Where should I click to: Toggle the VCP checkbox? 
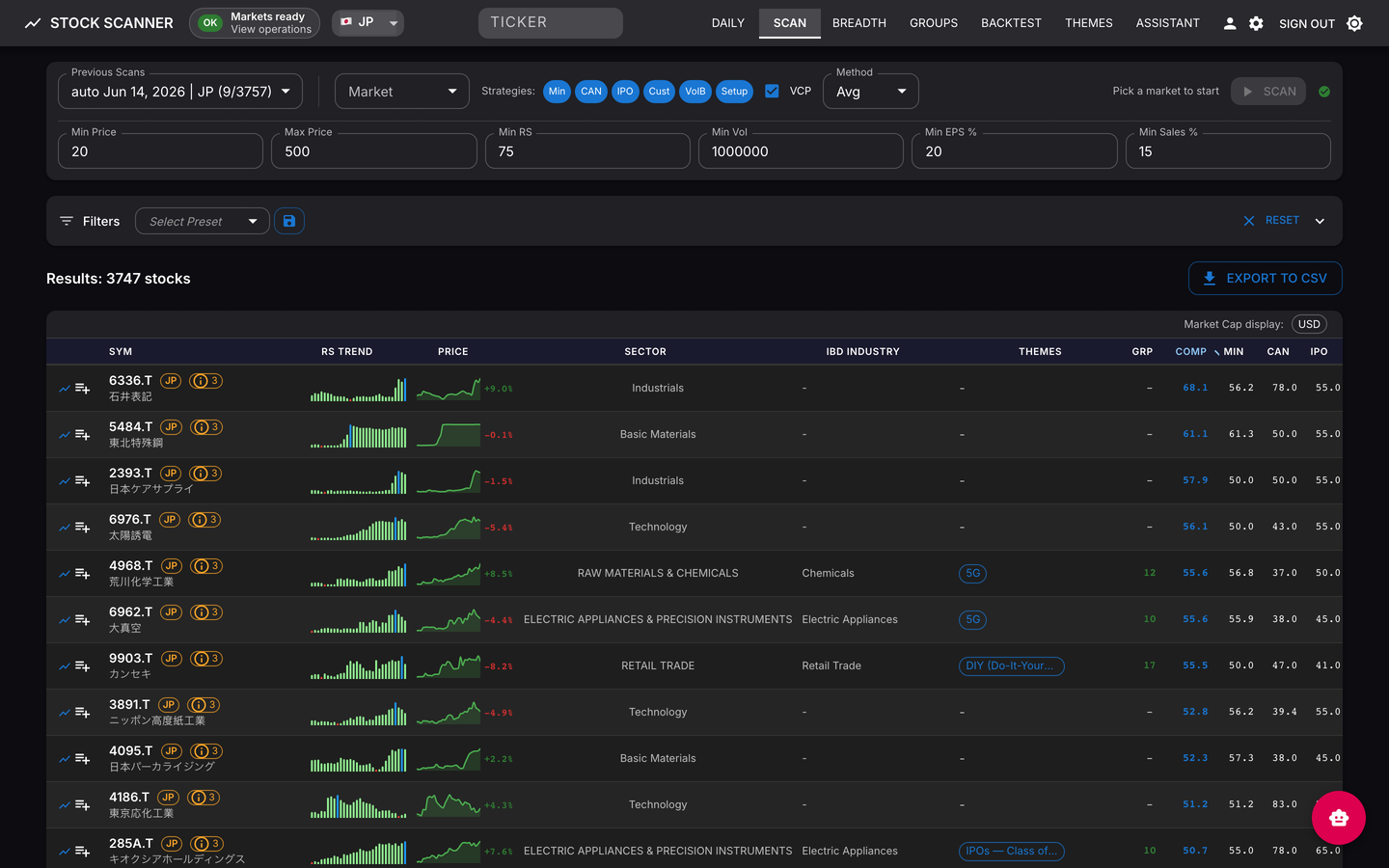coord(772,91)
